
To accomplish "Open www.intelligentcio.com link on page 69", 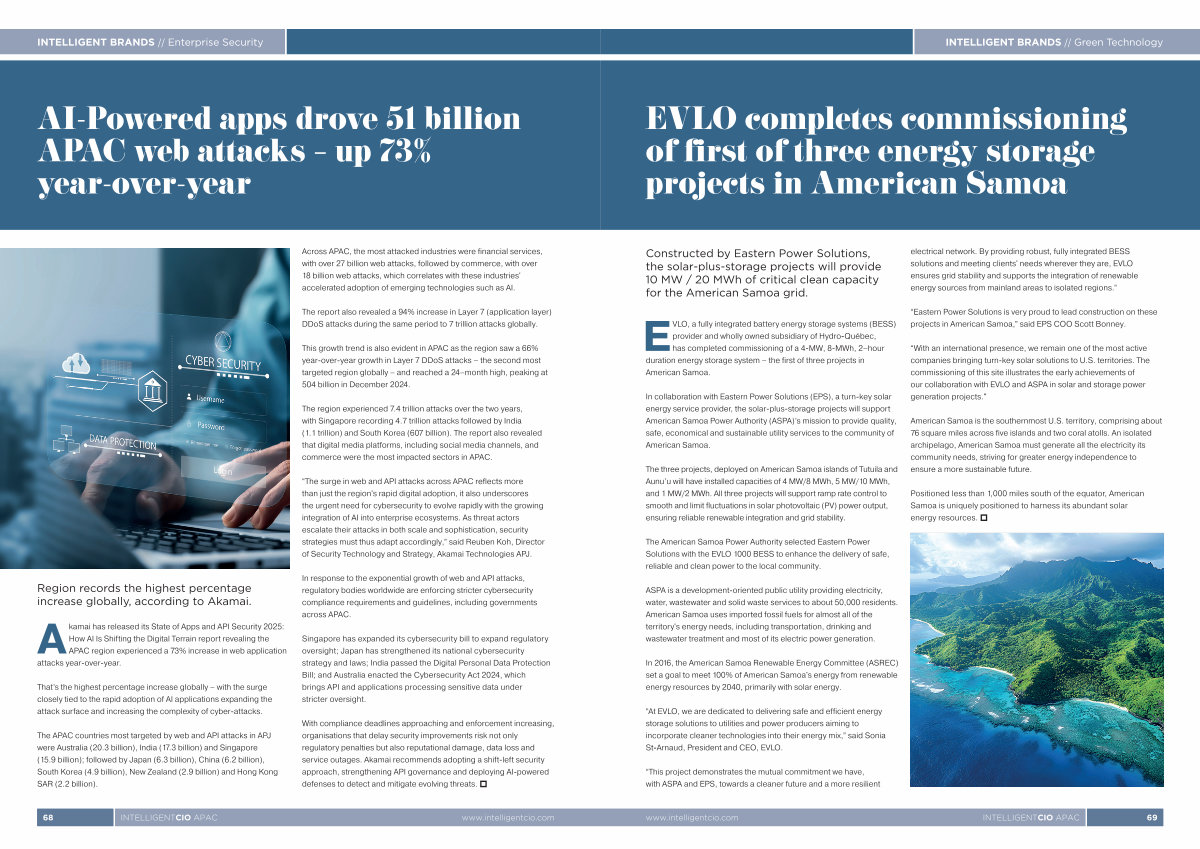I will [692, 818].
